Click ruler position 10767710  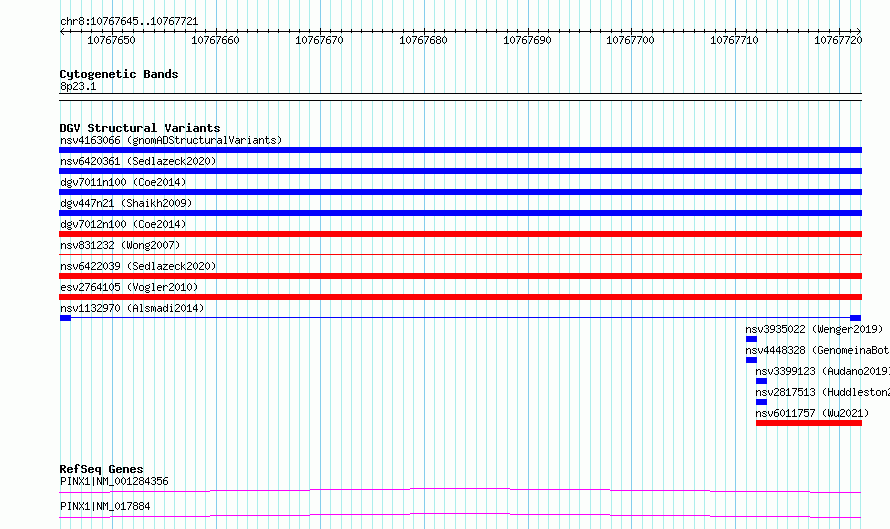tap(734, 40)
